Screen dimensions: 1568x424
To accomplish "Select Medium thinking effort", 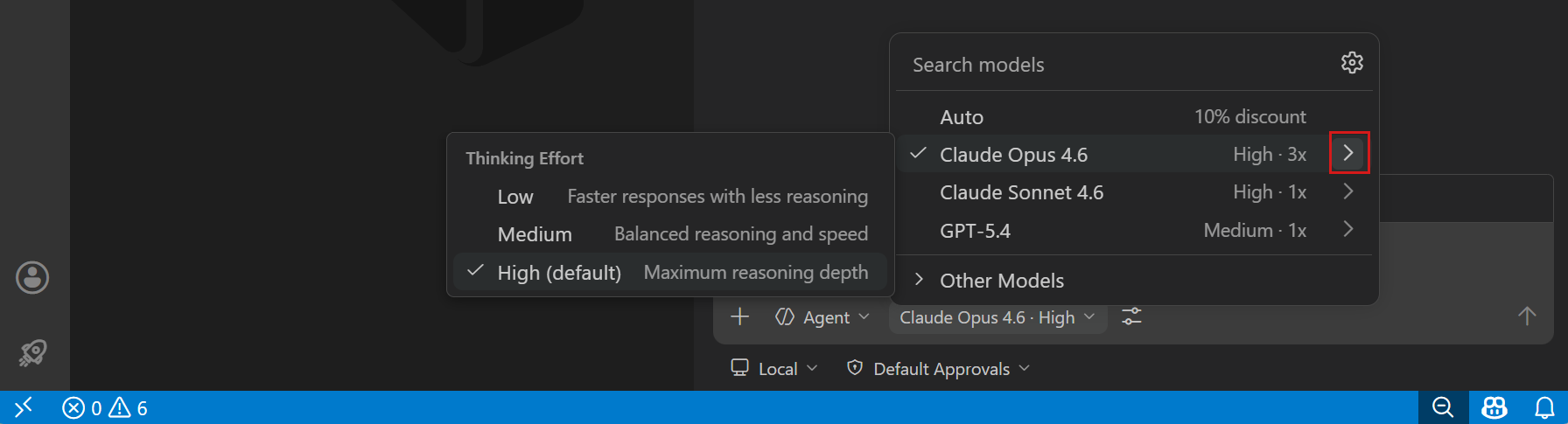I will click(x=670, y=234).
